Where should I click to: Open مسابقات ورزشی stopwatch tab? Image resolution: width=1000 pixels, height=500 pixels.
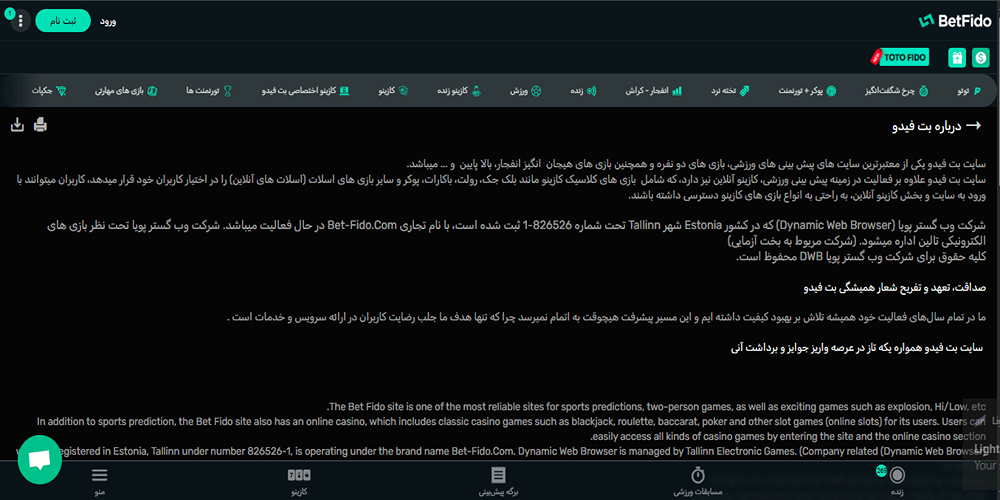pos(698,481)
